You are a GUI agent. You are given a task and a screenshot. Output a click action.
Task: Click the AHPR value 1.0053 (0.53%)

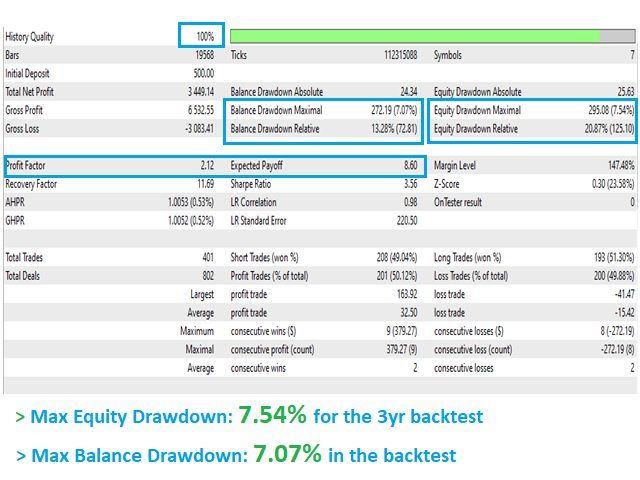point(191,202)
